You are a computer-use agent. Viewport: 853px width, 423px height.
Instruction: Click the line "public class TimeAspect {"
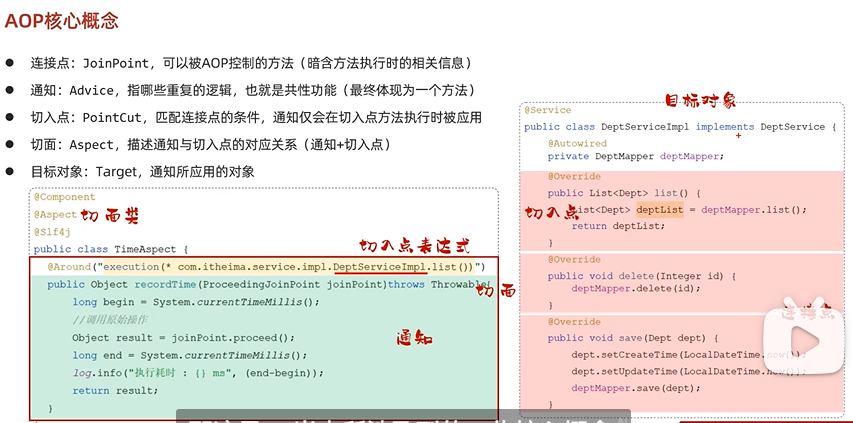110,250
